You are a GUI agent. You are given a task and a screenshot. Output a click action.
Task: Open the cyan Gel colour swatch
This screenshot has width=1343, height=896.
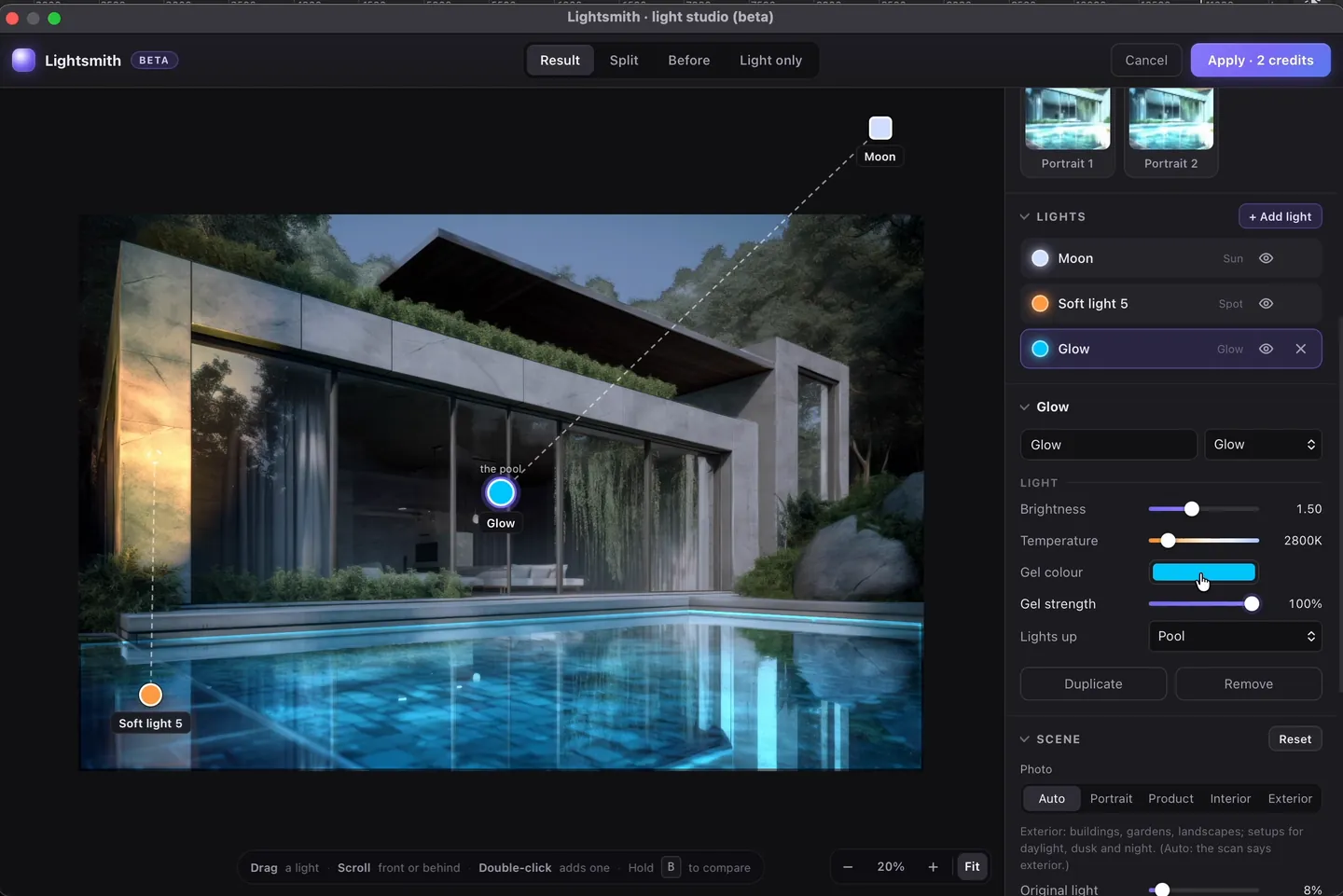click(1203, 572)
